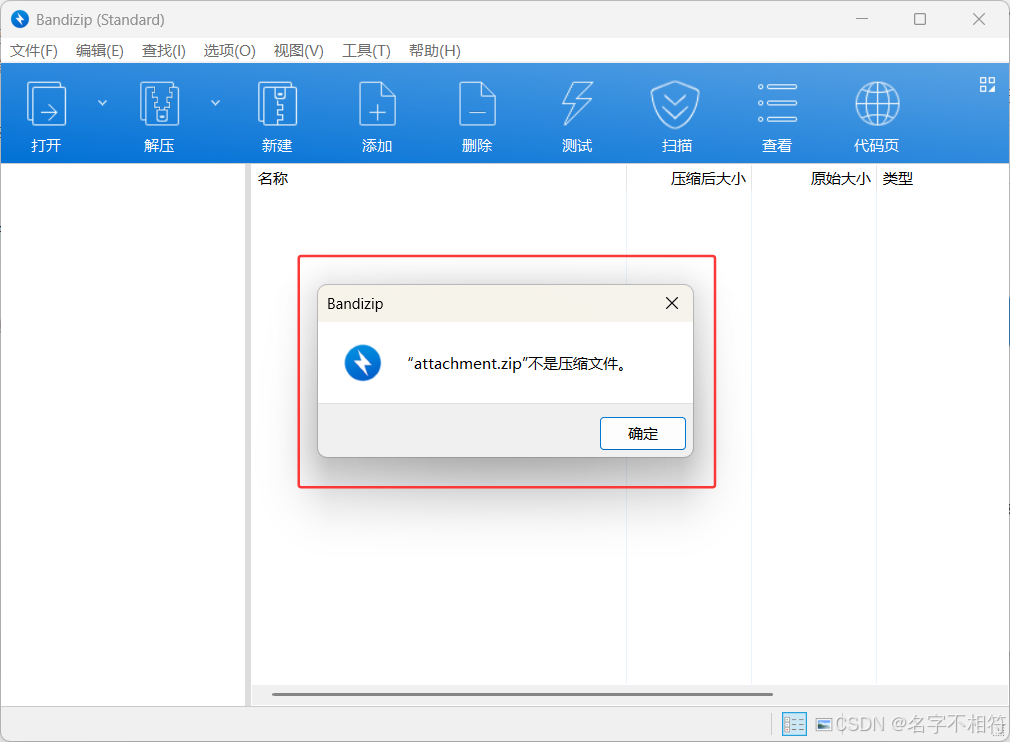
Task: Click 确定 in the Bandizip dialog
Action: tap(642, 433)
